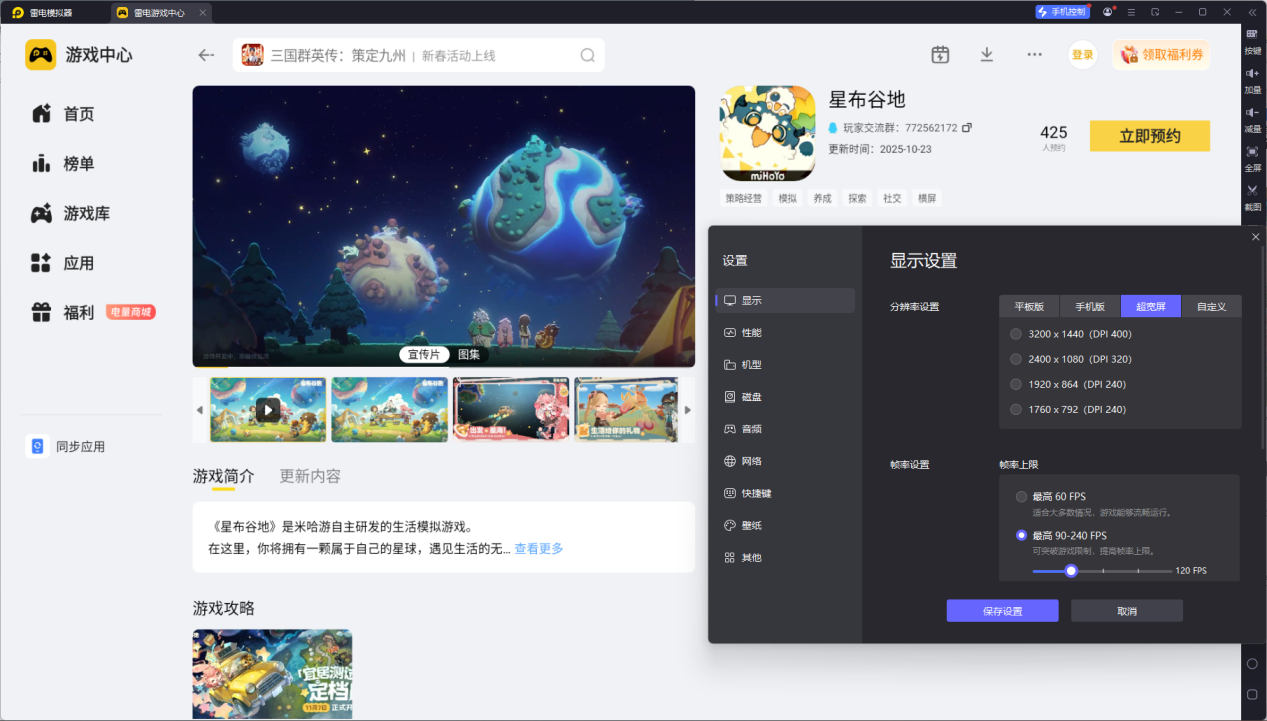The height and width of the screenshot is (721, 1267).
Task: Click 立即预约 to pre-register
Action: pyautogui.click(x=1150, y=136)
